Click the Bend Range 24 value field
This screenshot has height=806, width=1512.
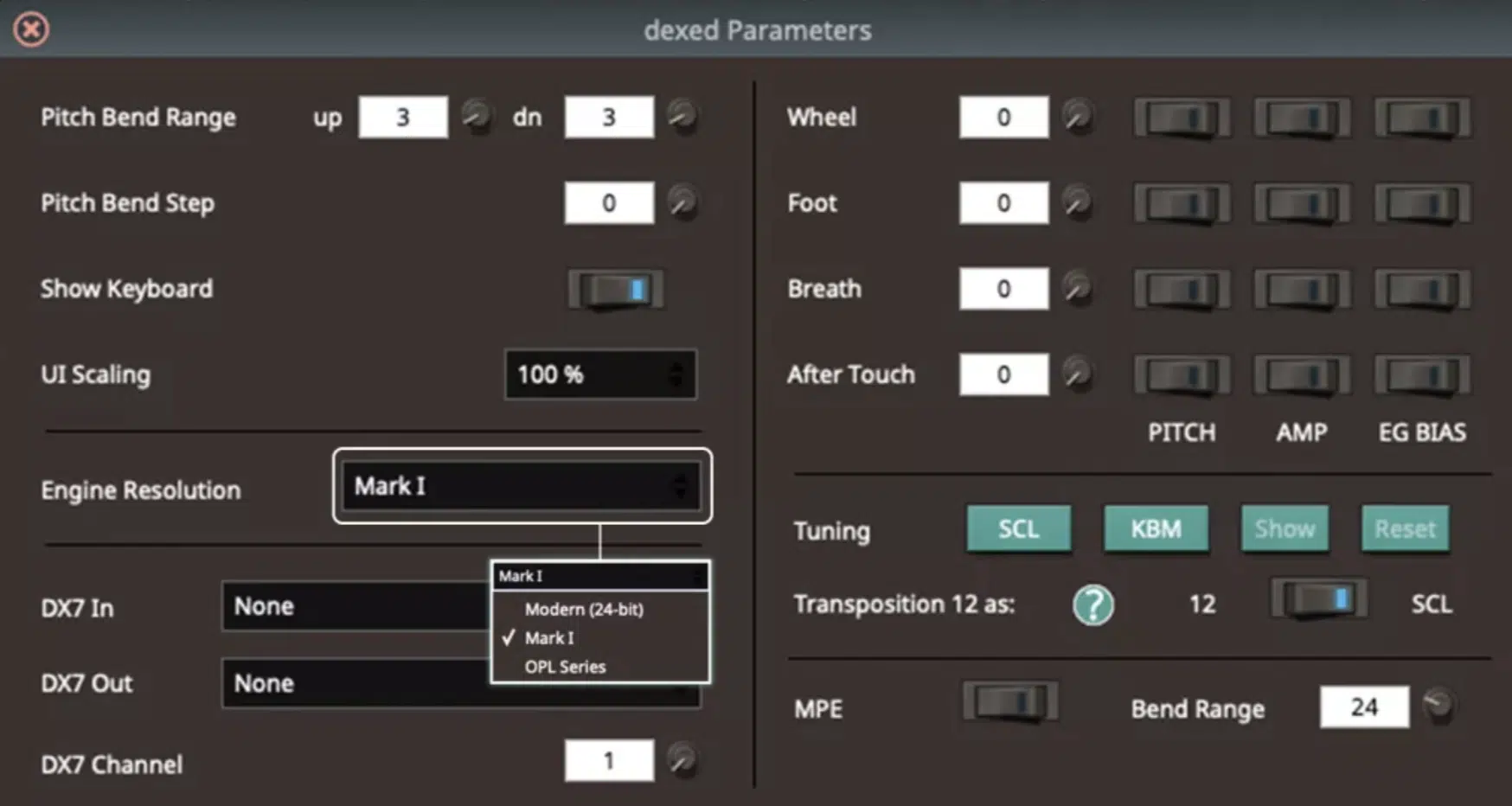point(1364,707)
